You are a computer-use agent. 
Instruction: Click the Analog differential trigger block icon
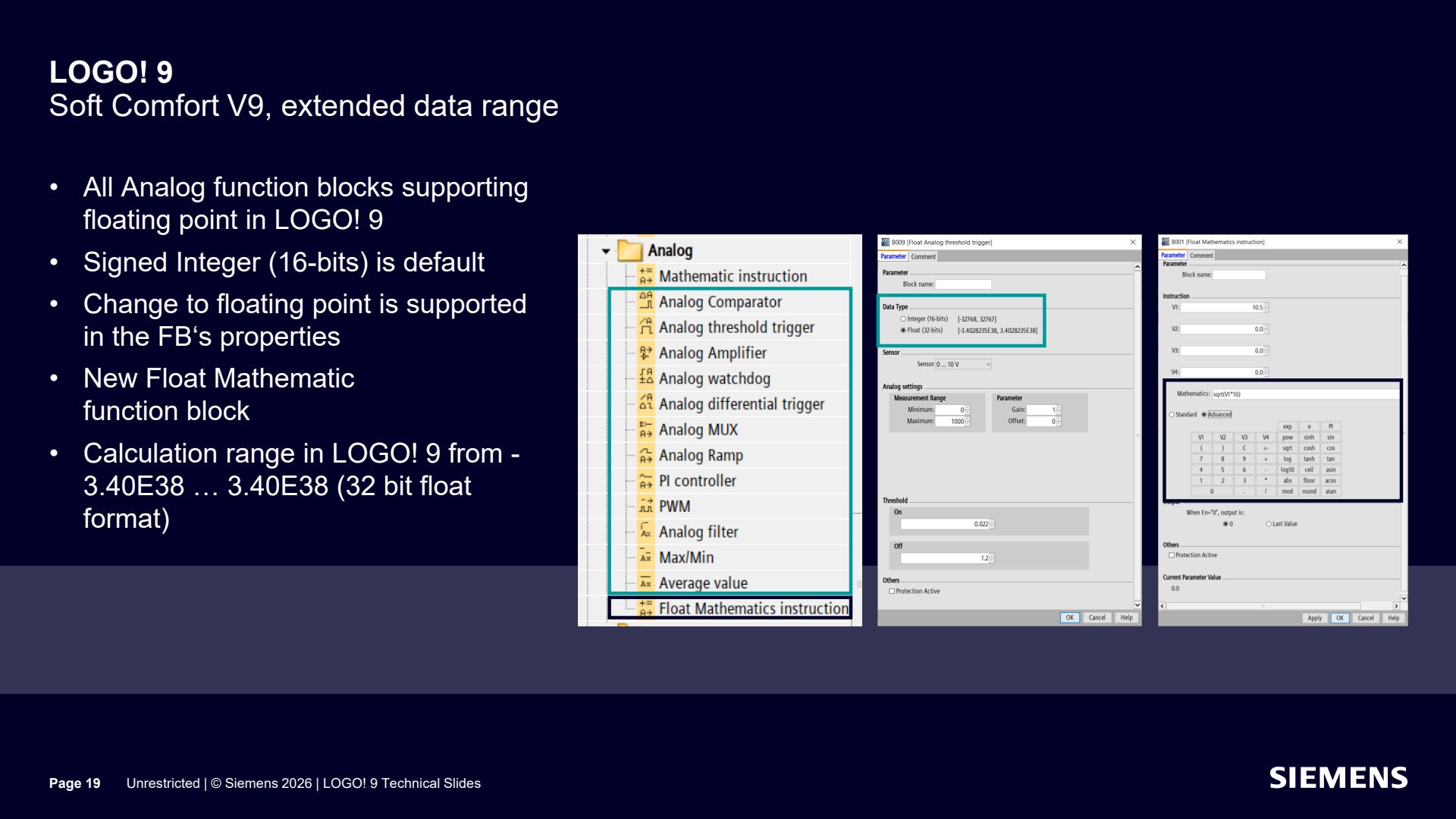645,404
